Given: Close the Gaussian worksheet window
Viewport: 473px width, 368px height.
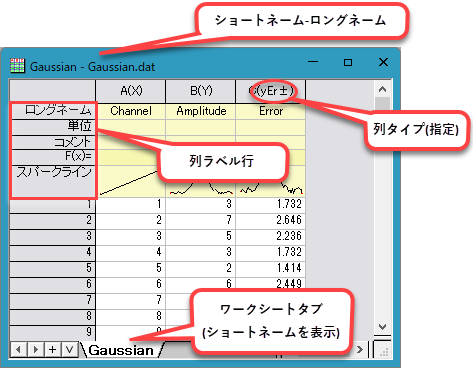Looking at the screenshot, I should pyautogui.click(x=383, y=62).
